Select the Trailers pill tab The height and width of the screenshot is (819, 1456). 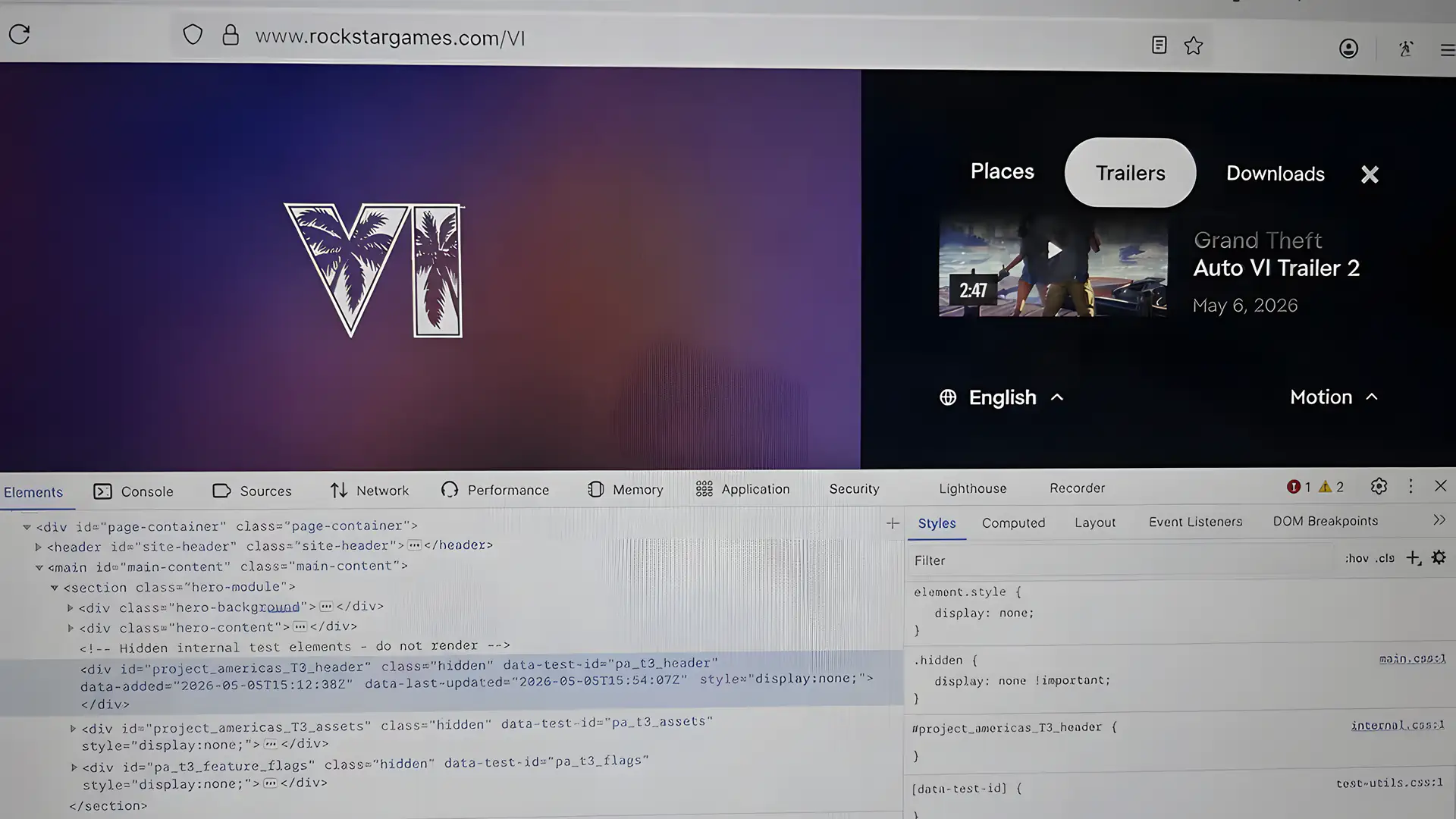coord(1130,173)
